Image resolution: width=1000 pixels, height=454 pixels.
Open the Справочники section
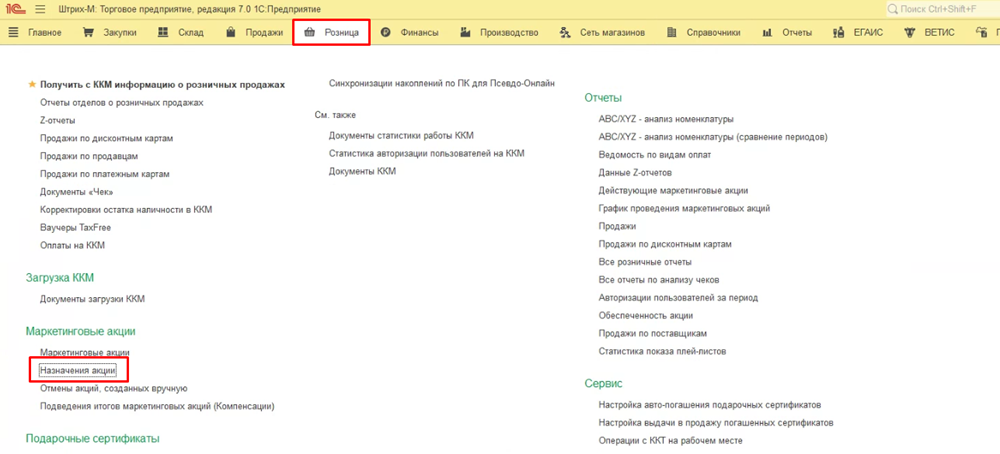point(706,32)
